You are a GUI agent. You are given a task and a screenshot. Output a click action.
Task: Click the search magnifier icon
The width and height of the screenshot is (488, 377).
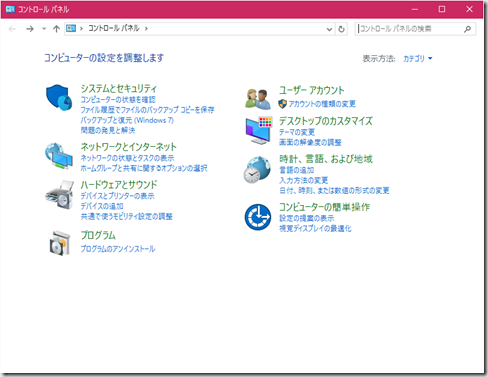tap(467, 29)
